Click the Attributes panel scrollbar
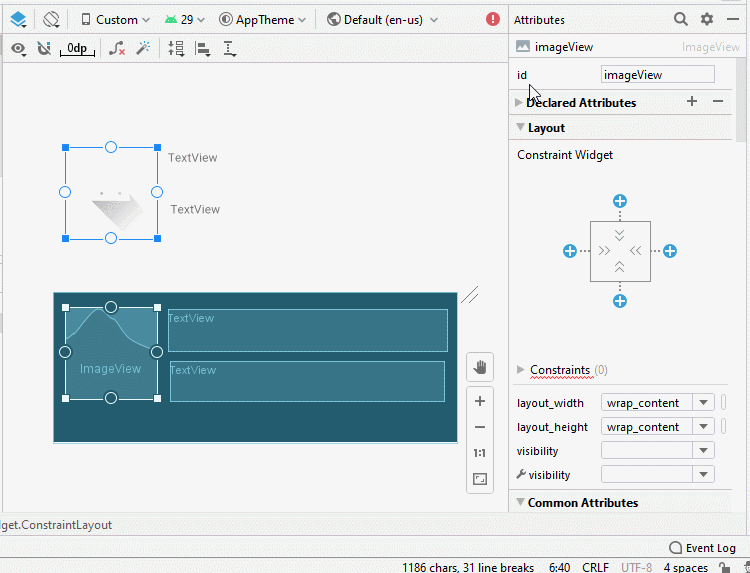This screenshot has width=750, height=573. coord(741,98)
